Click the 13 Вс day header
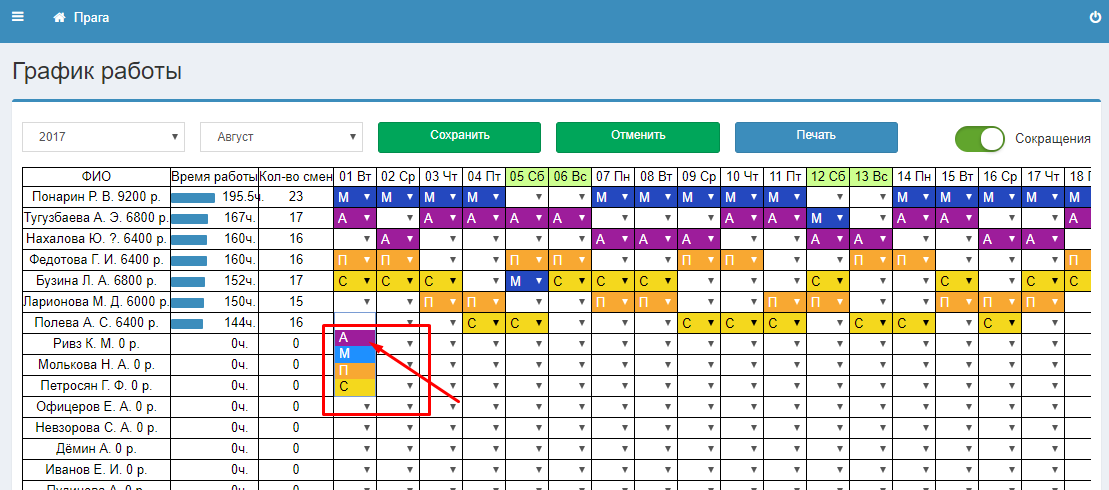This screenshot has height=490, width=1109. point(871,176)
